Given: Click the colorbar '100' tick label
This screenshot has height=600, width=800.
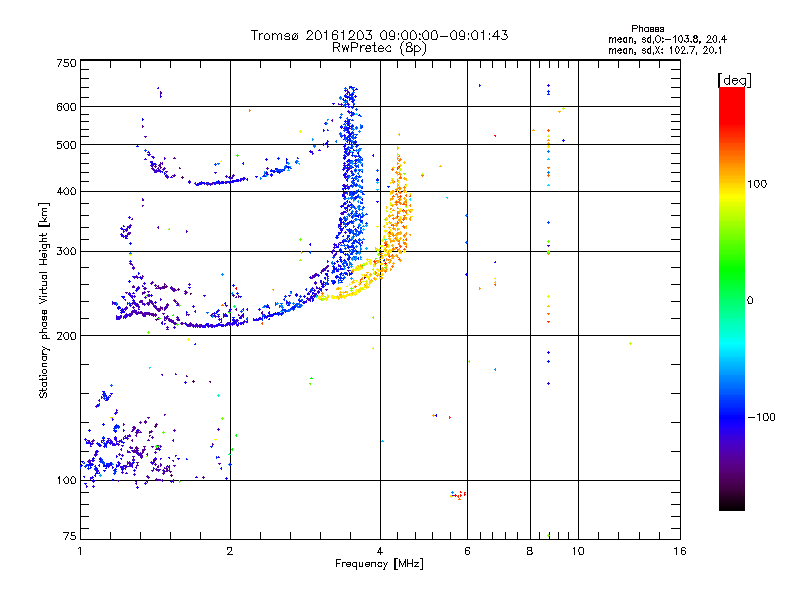Looking at the screenshot, I should [x=757, y=184].
